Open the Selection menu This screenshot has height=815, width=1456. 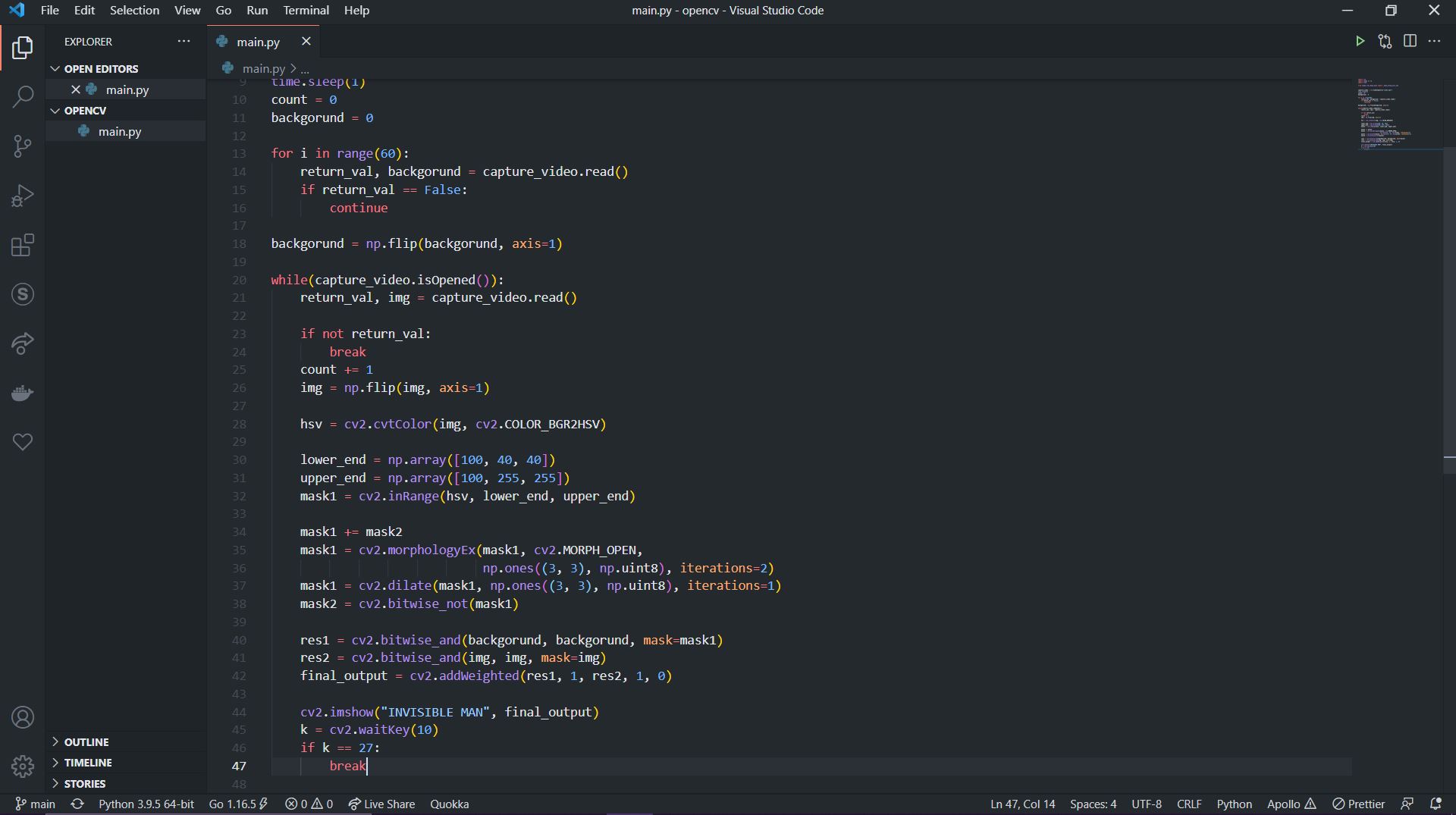click(134, 11)
